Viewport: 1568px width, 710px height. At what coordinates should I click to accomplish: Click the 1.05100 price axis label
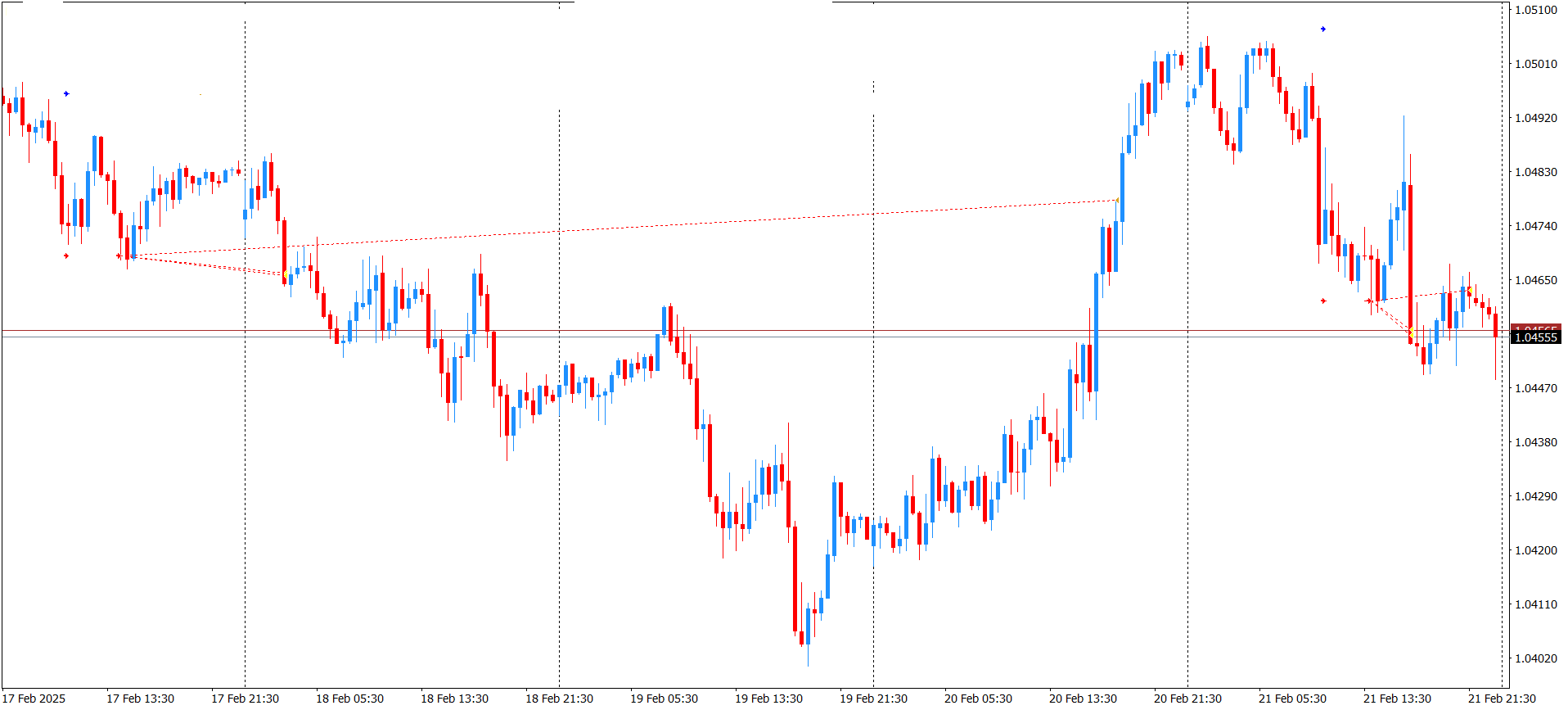coord(1536,10)
